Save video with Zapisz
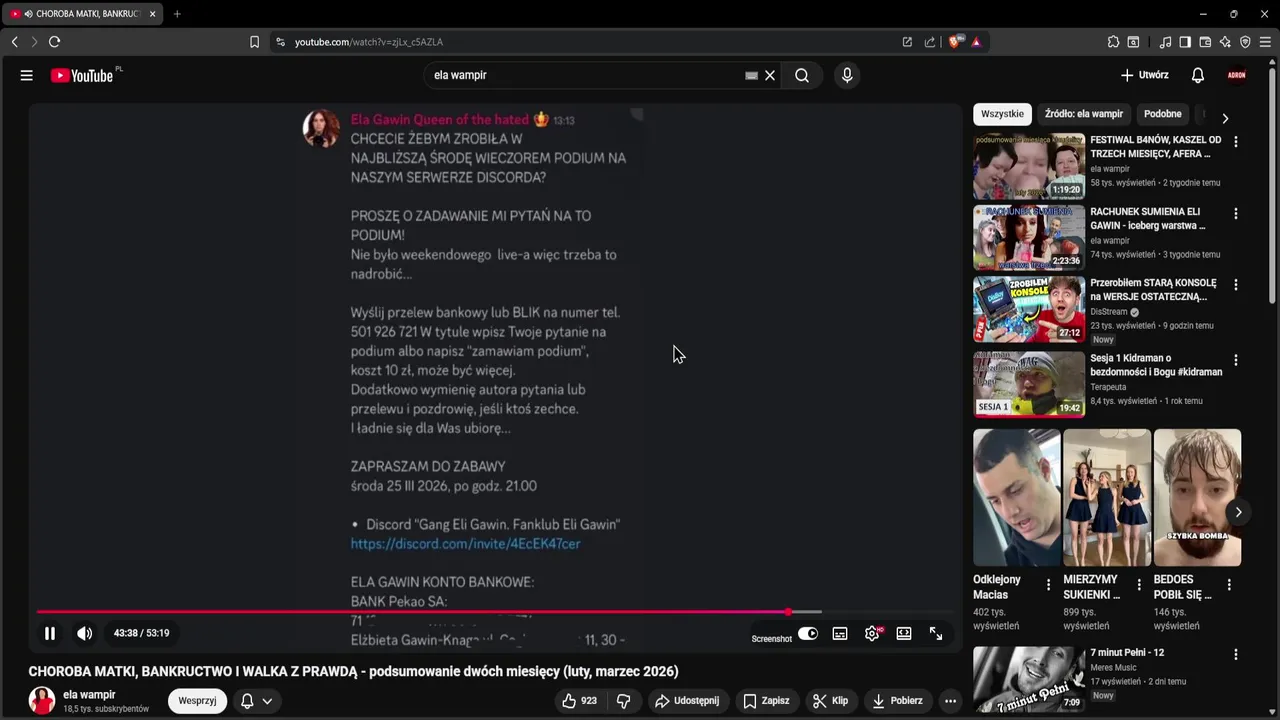 pos(766,701)
